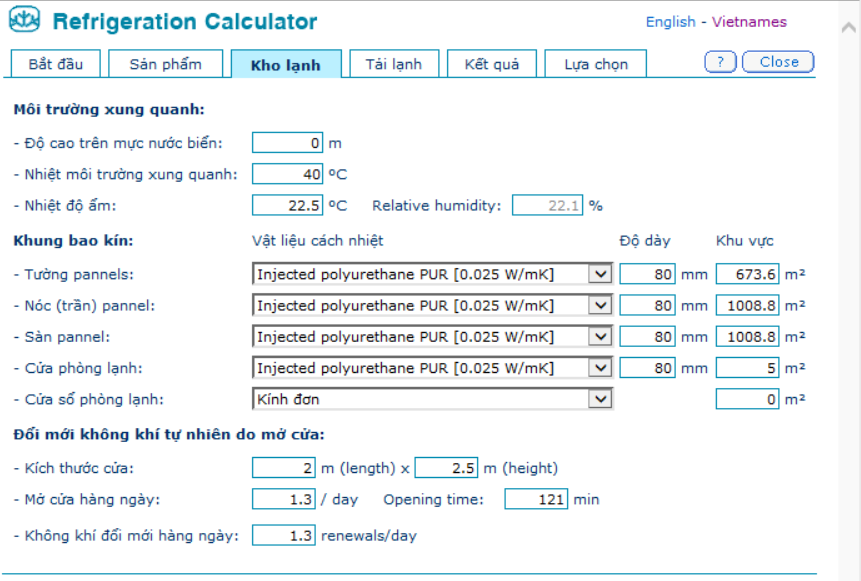Image resolution: width=861 pixels, height=581 pixels.
Task: Click the Refrigeration Calculator logo icon
Action: click(26, 20)
